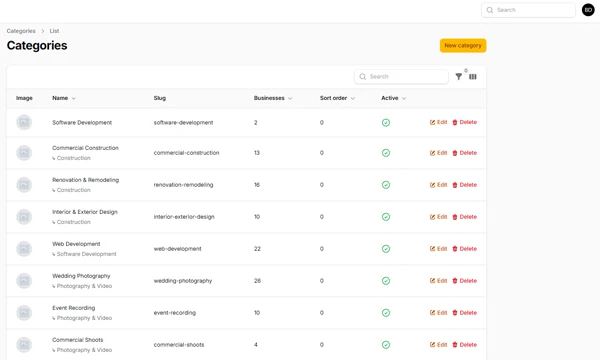
Task: Sort the table by Name column
Action: click(64, 98)
